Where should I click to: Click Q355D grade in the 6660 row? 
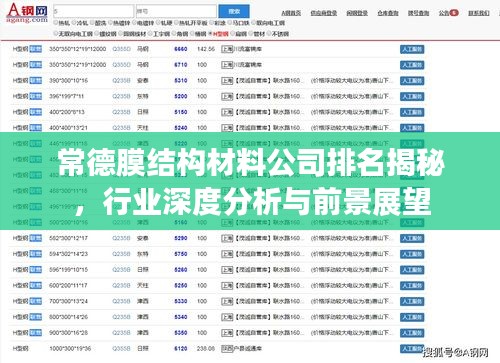121,49
